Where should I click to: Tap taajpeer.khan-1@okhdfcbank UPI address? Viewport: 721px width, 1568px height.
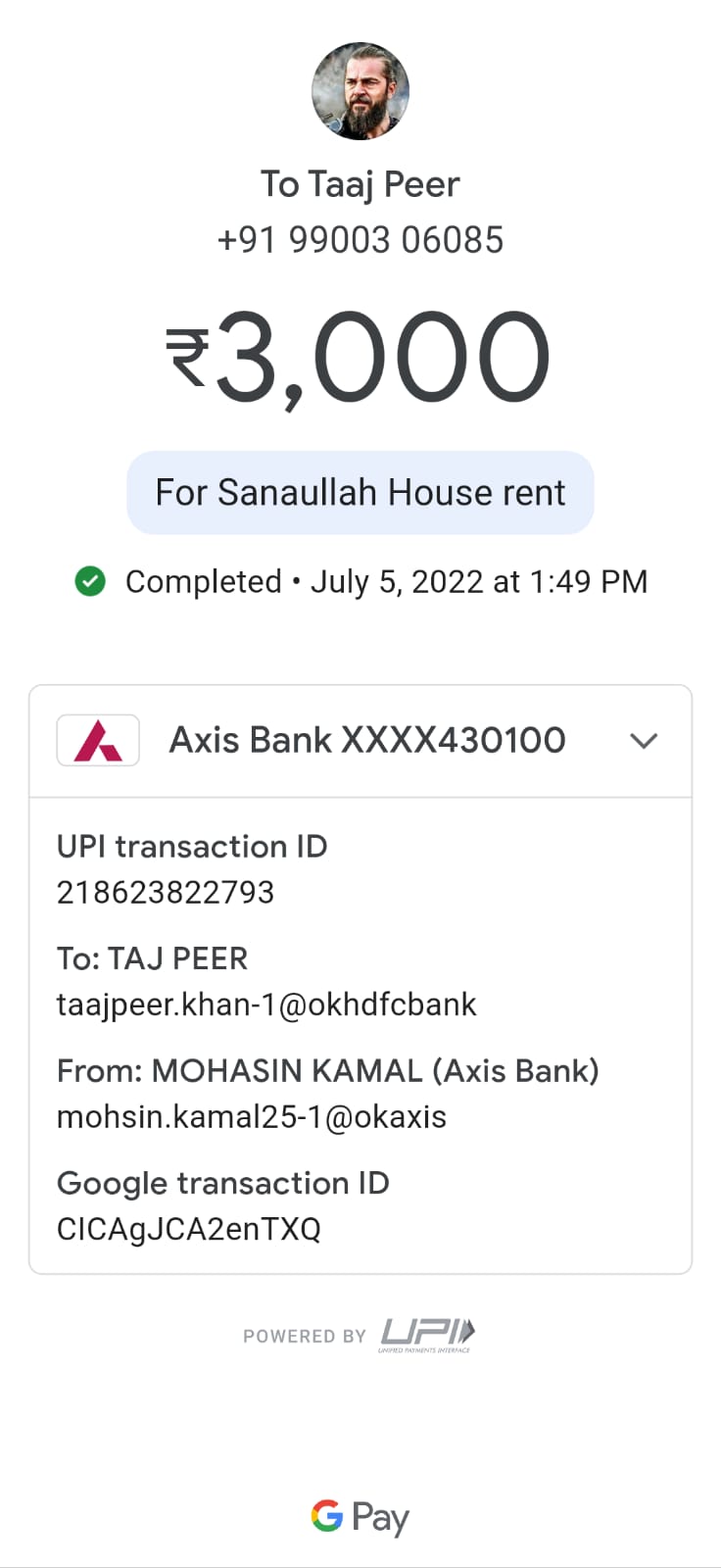click(266, 1004)
